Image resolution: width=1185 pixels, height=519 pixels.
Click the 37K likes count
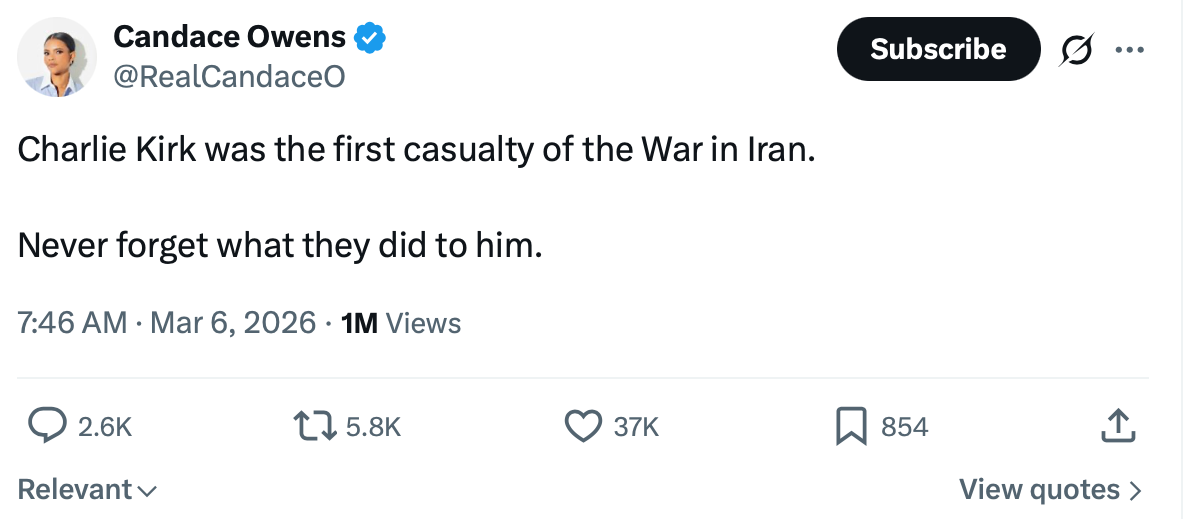[636, 428]
